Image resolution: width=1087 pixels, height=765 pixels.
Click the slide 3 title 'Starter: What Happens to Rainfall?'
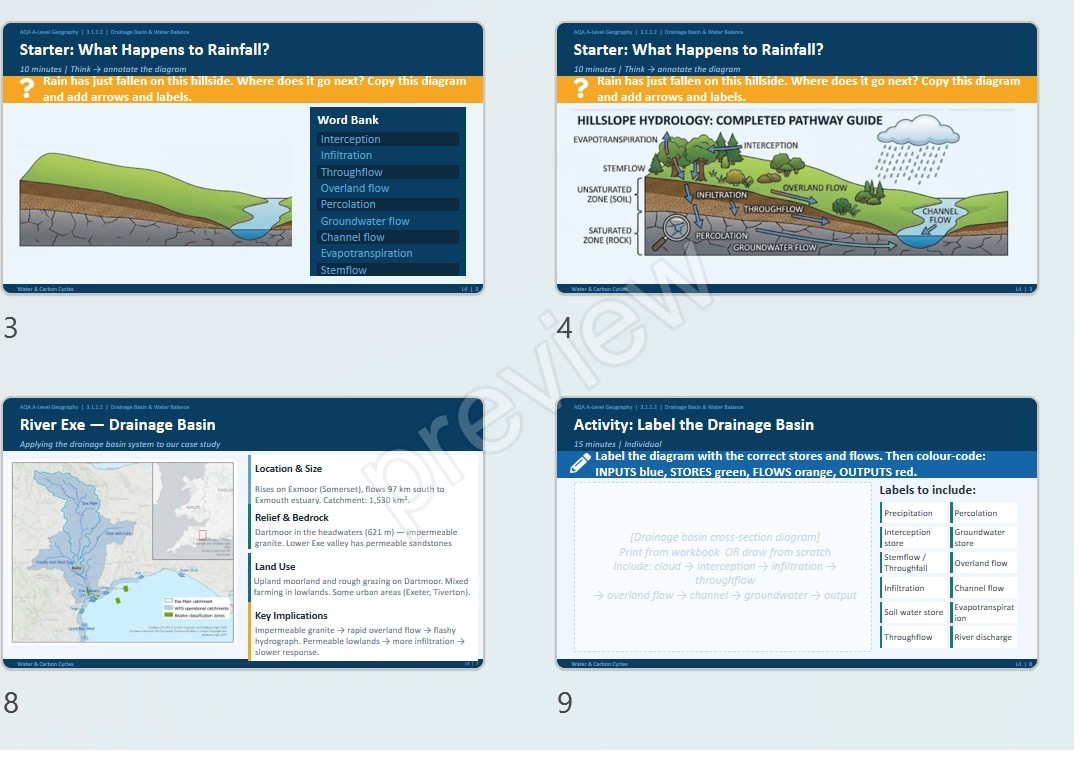click(x=144, y=50)
